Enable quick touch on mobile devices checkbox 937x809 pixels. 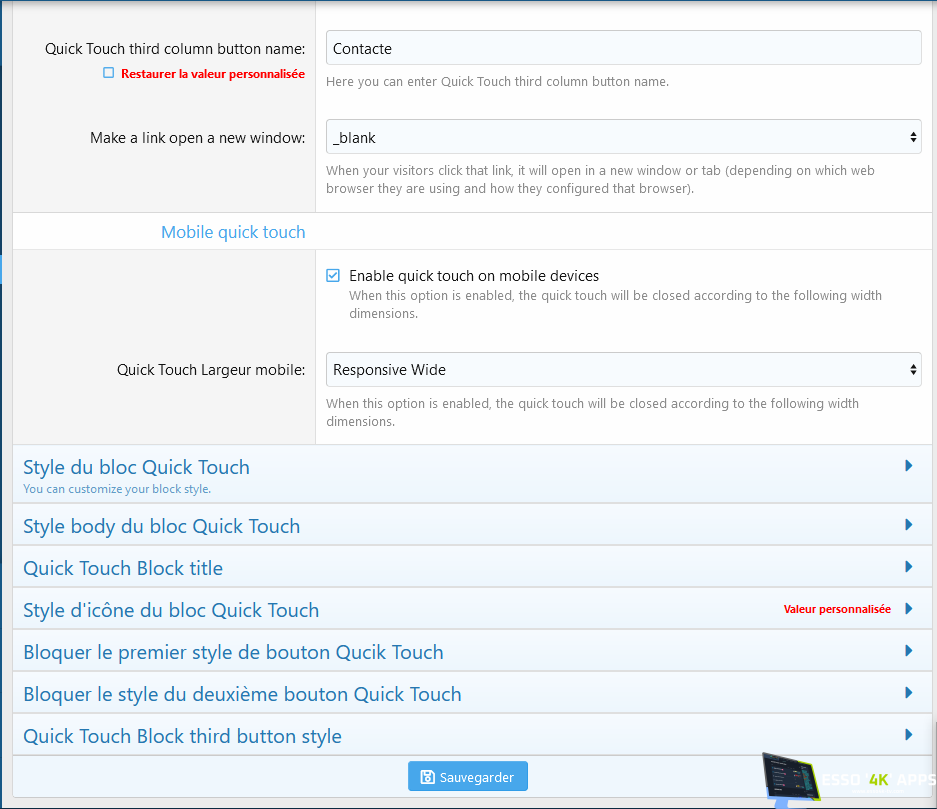(x=333, y=276)
